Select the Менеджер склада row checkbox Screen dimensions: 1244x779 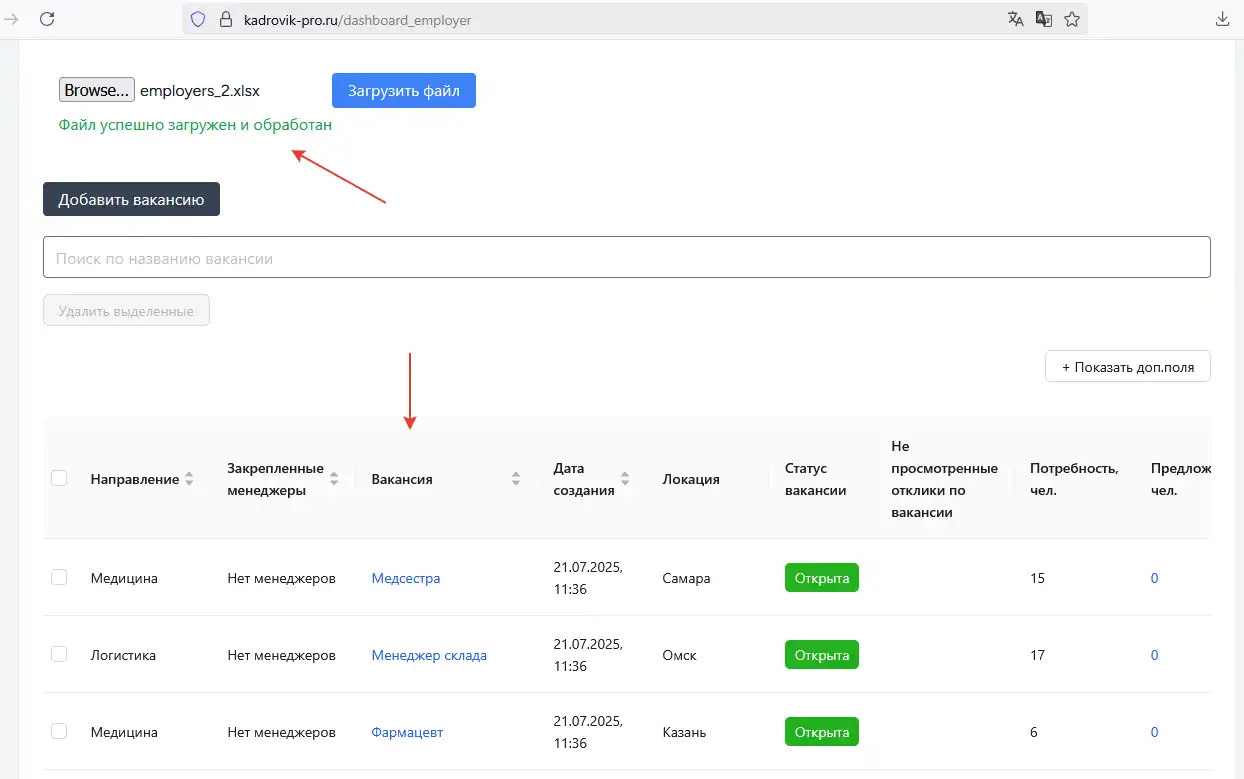tap(59, 654)
